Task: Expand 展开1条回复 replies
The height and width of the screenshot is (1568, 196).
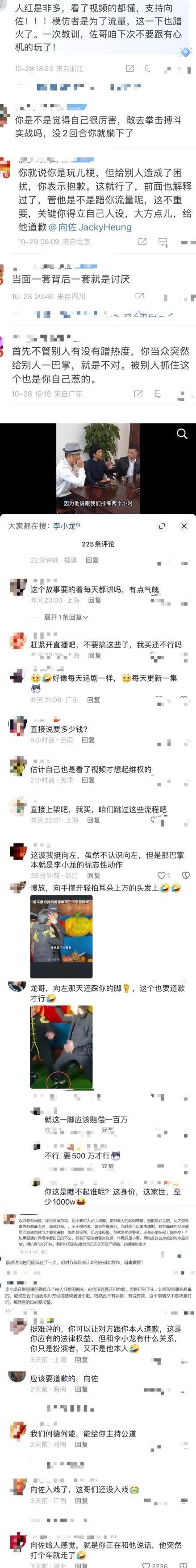Action: [66, 617]
